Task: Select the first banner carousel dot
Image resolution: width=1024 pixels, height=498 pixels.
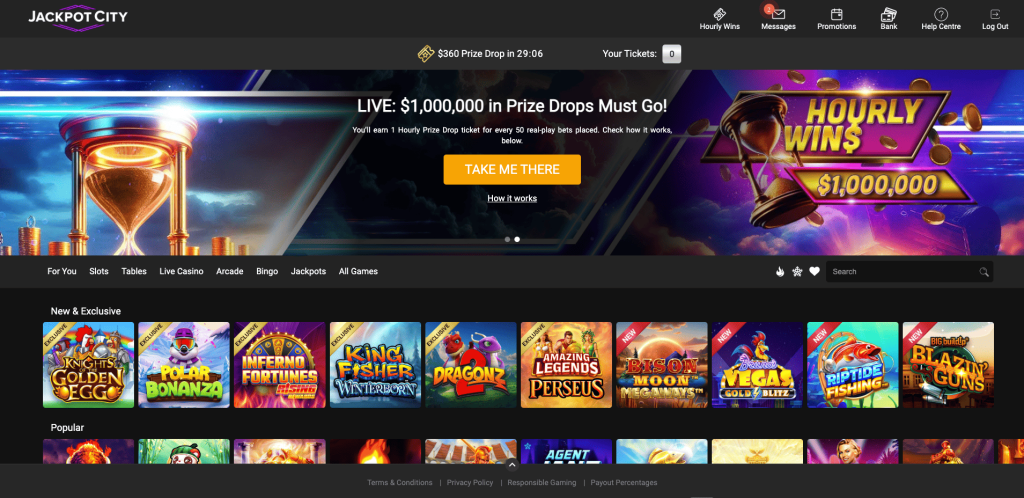Action: [507, 240]
